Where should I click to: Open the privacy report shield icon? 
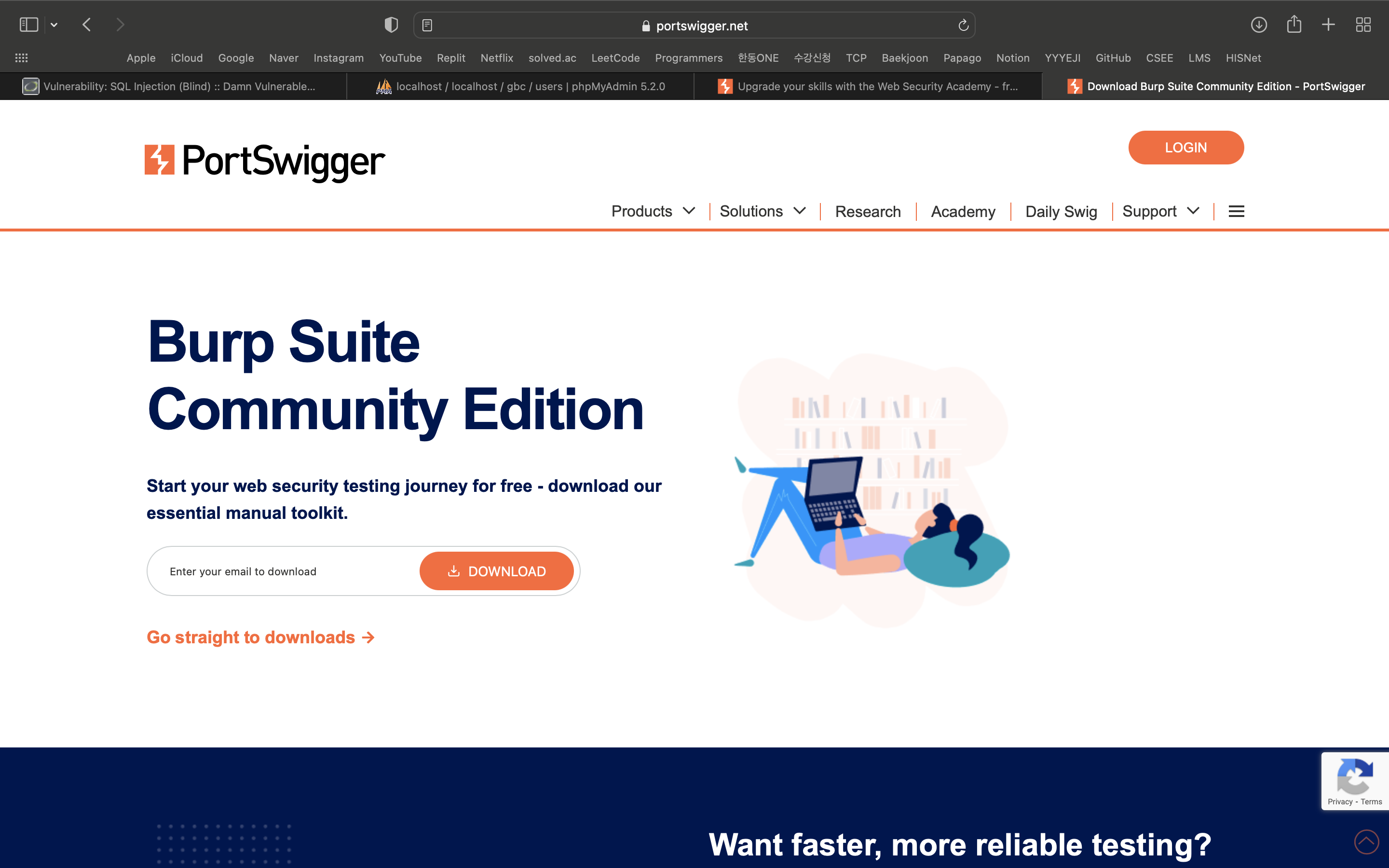tap(391, 25)
